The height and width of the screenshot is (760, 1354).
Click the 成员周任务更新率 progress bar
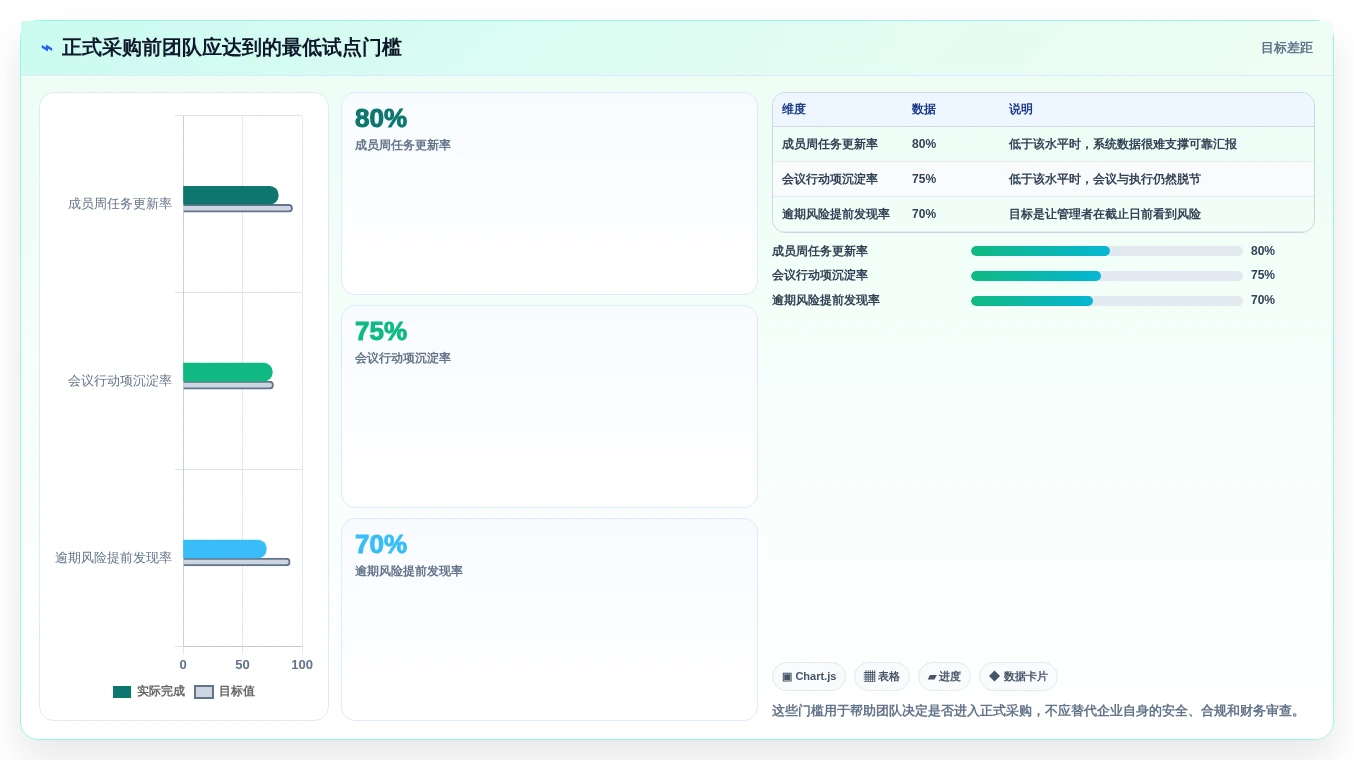(x=1106, y=251)
